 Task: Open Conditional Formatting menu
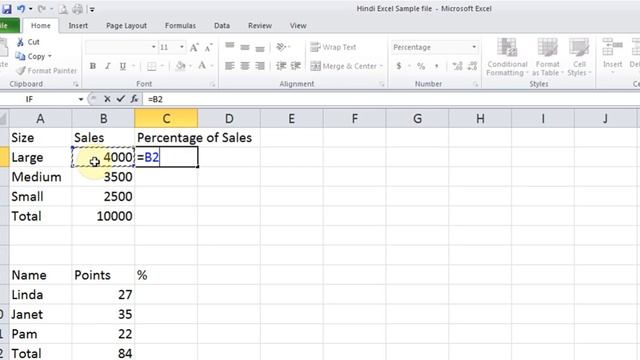507,57
